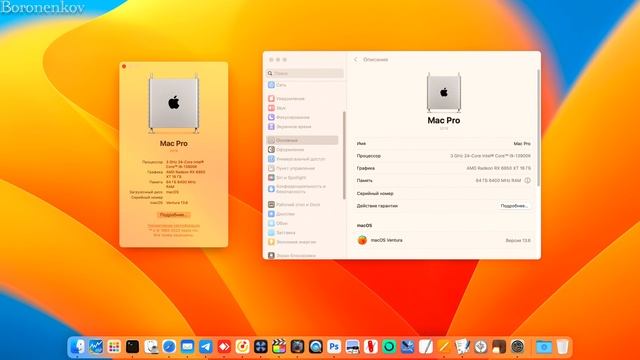Image resolution: width=640 pixels, height=360 pixels.
Task: Select Основные in the settings sidebar
Action: [302, 140]
